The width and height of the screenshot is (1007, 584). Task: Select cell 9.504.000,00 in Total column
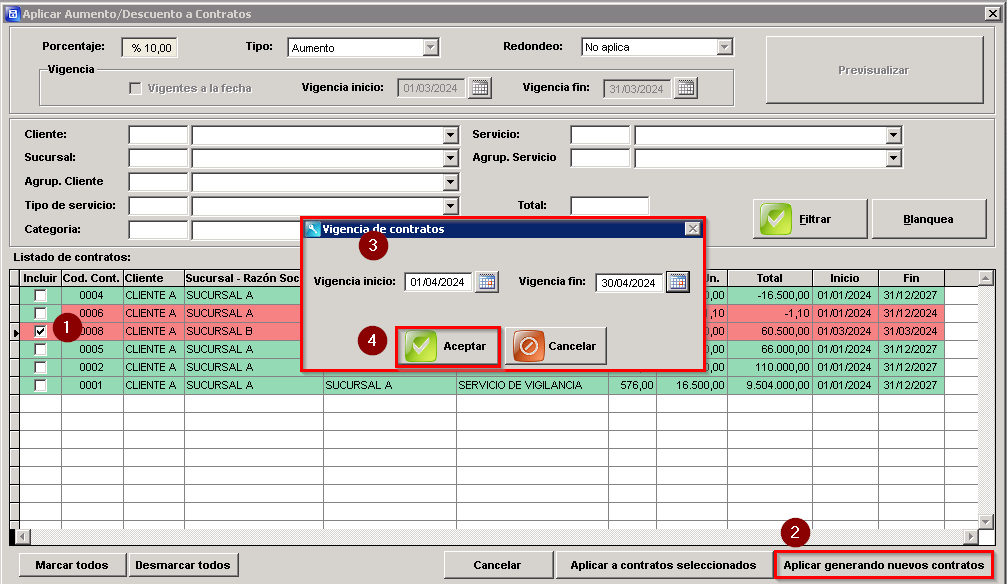click(769, 385)
